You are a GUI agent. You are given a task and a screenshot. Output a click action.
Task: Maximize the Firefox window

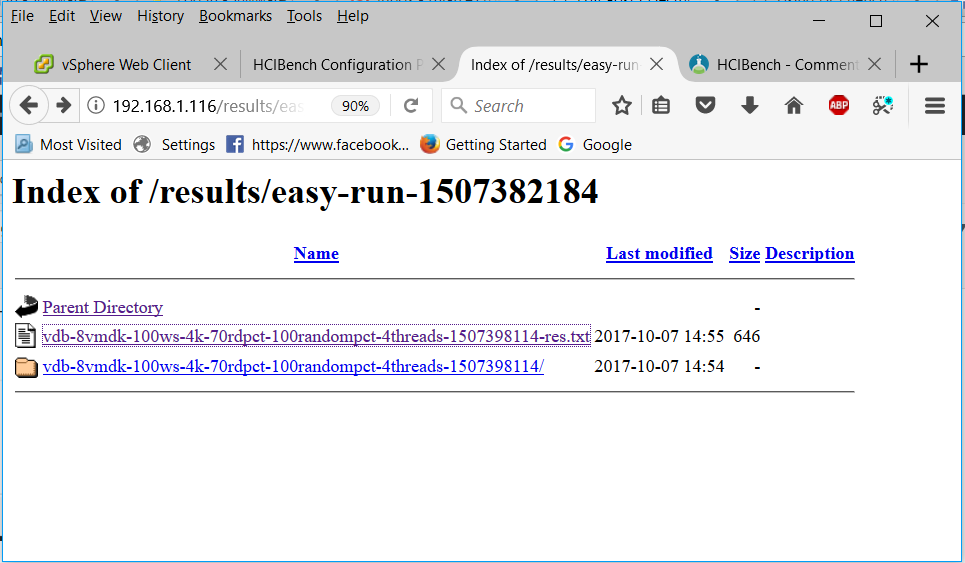click(x=876, y=21)
